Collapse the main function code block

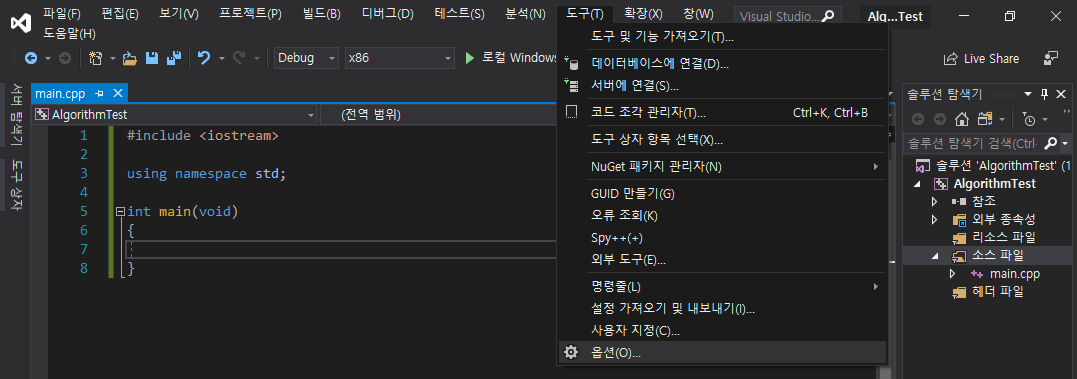pyautogui.click(x=121, y=211)
